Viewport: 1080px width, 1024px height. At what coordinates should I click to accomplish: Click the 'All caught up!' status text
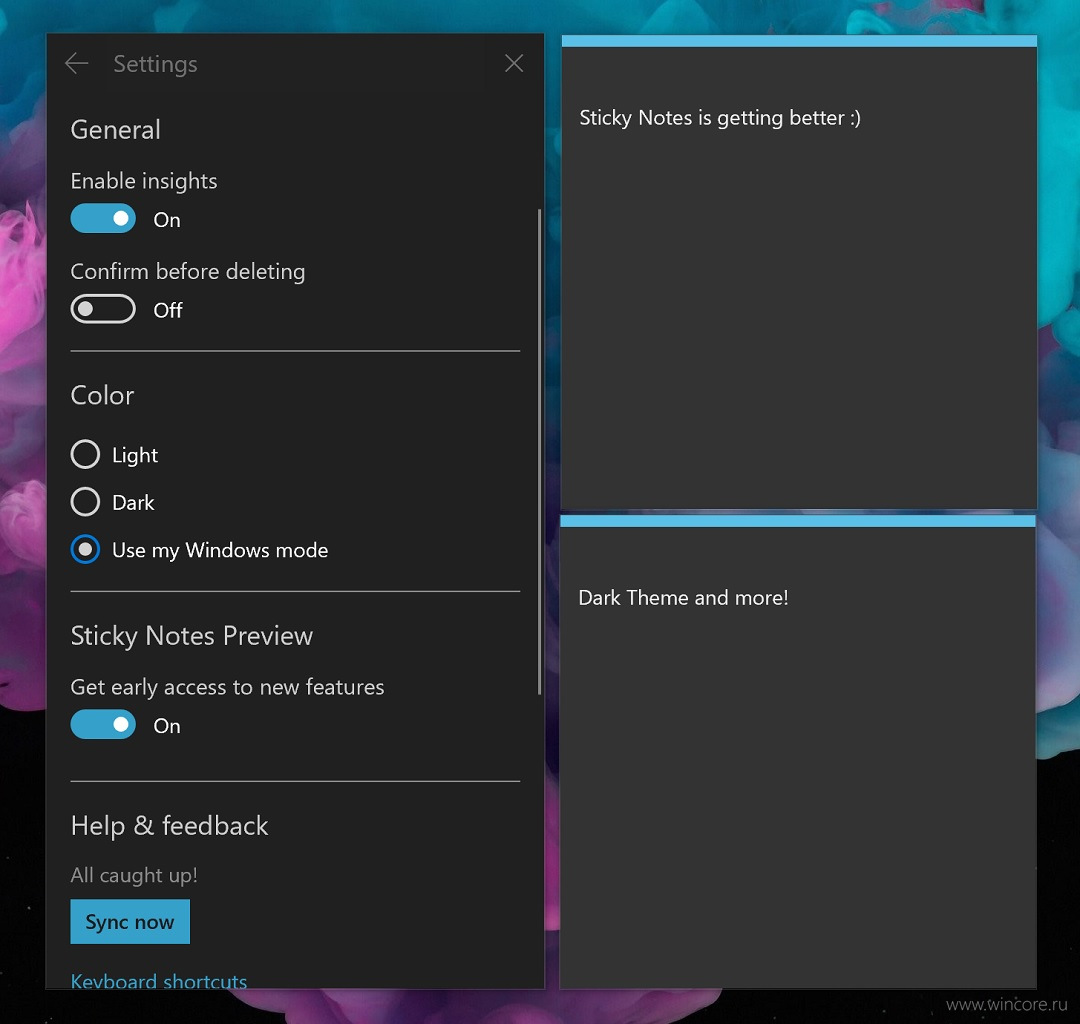[x=134, y=875]
